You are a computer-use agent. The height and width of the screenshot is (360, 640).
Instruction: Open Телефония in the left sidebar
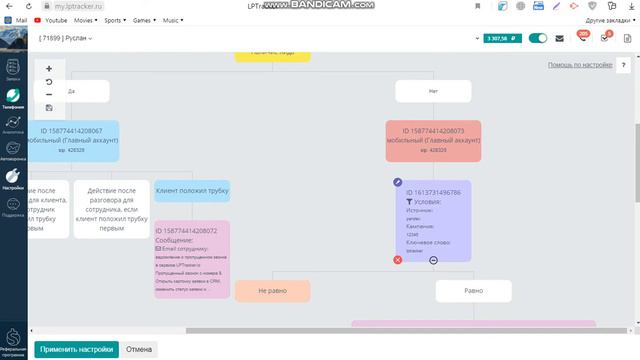point(13,98)
